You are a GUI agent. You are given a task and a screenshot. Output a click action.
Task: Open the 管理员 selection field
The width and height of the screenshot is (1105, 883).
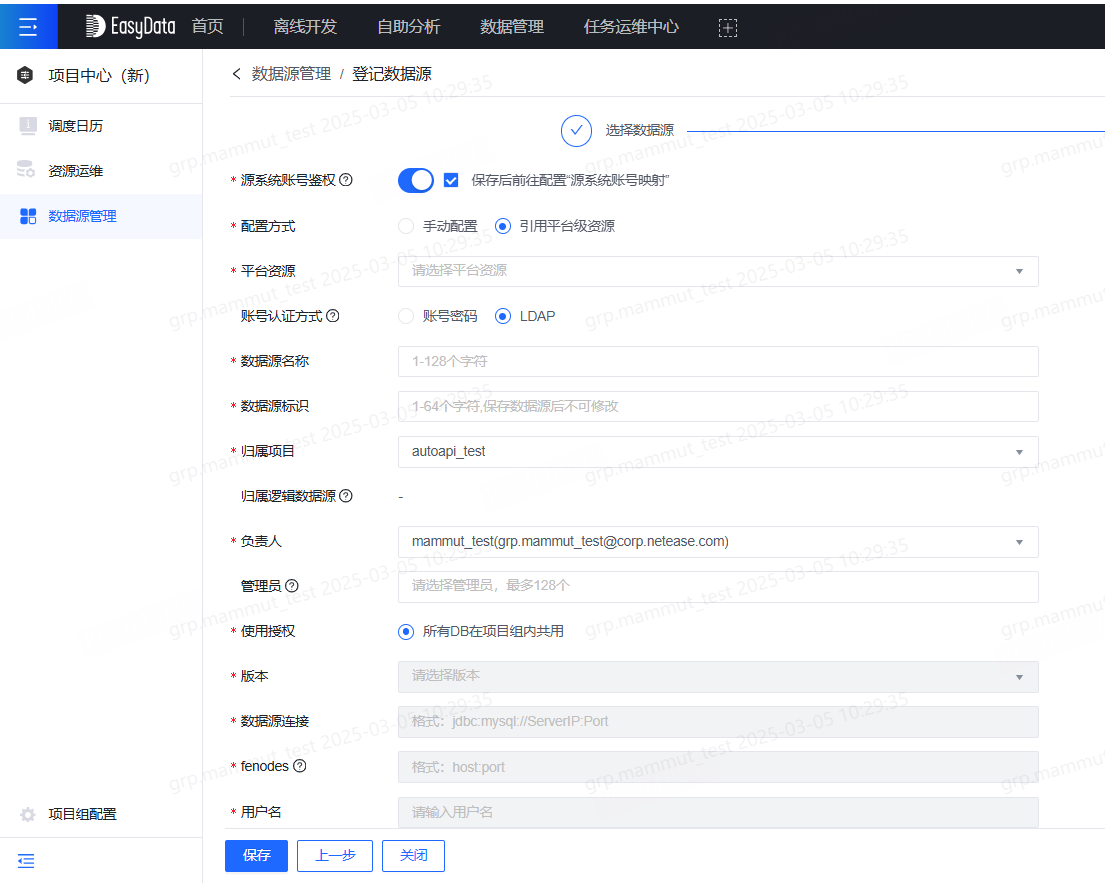[718, 587]
